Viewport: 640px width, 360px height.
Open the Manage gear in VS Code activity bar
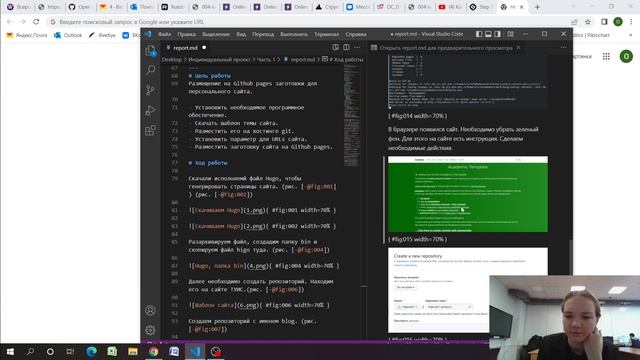(x=150, y=330)
